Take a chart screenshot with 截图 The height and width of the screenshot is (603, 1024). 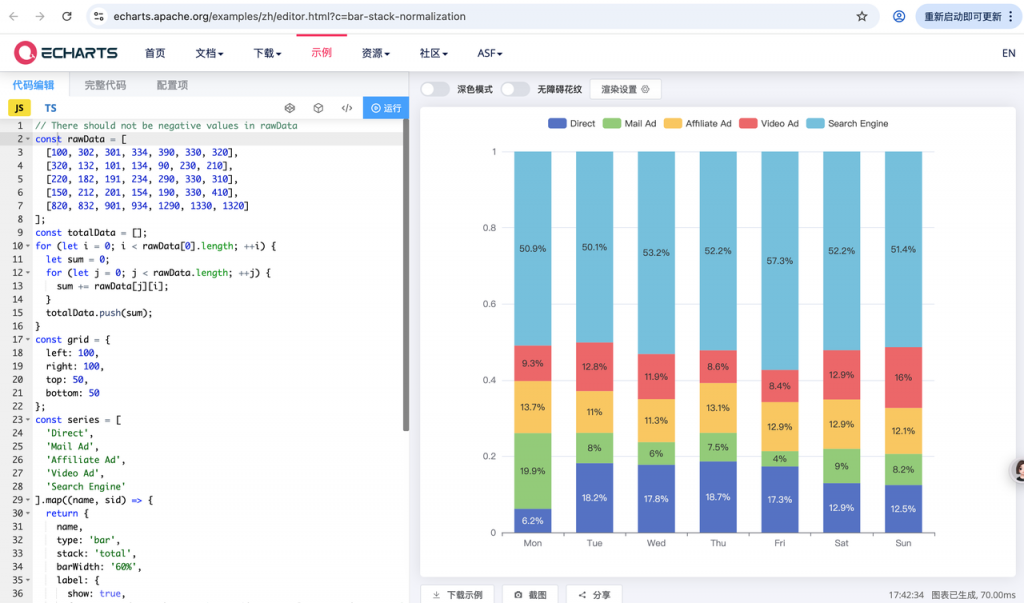530,595
